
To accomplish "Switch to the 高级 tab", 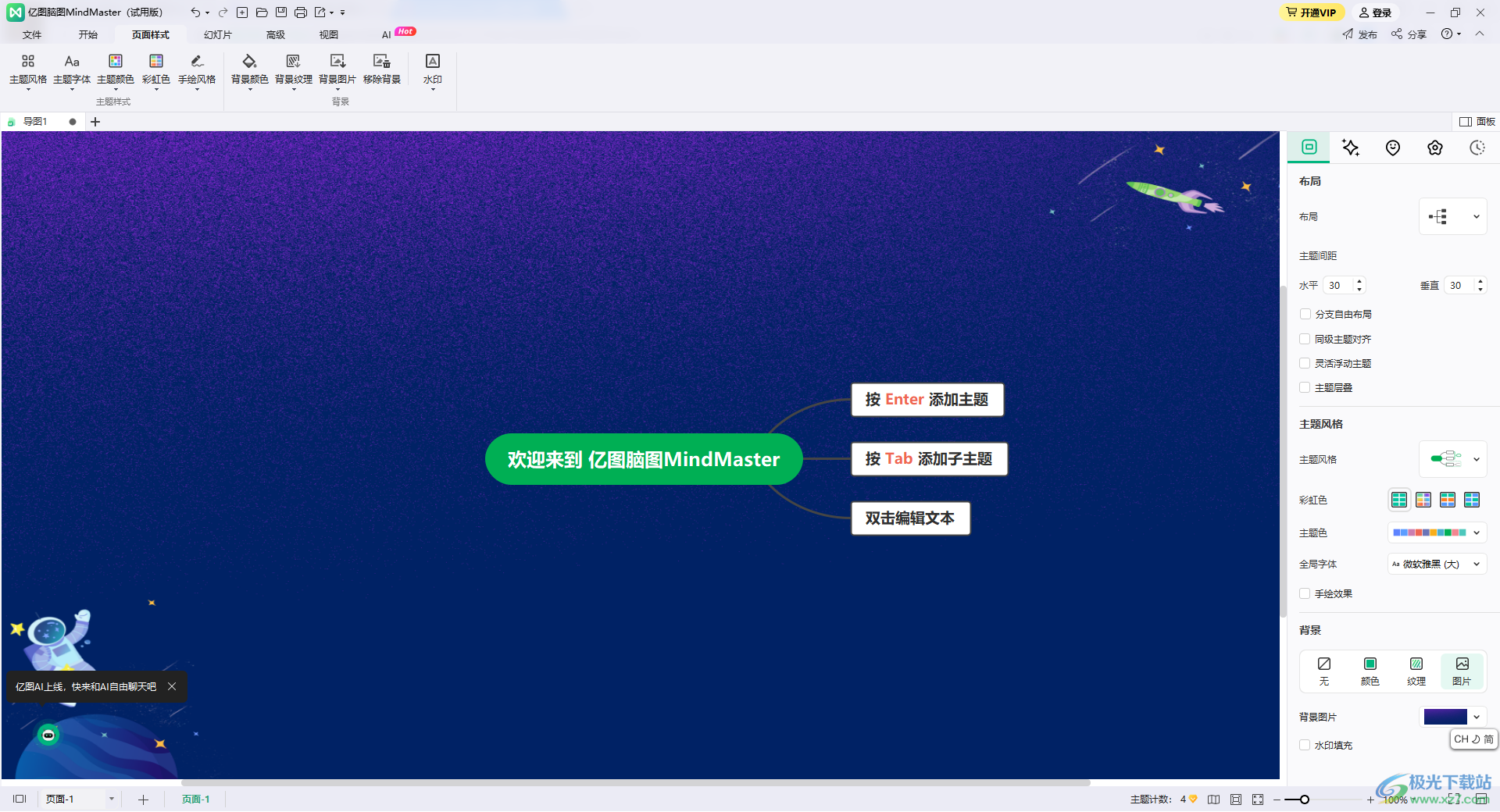I will (x=276, y=34).
